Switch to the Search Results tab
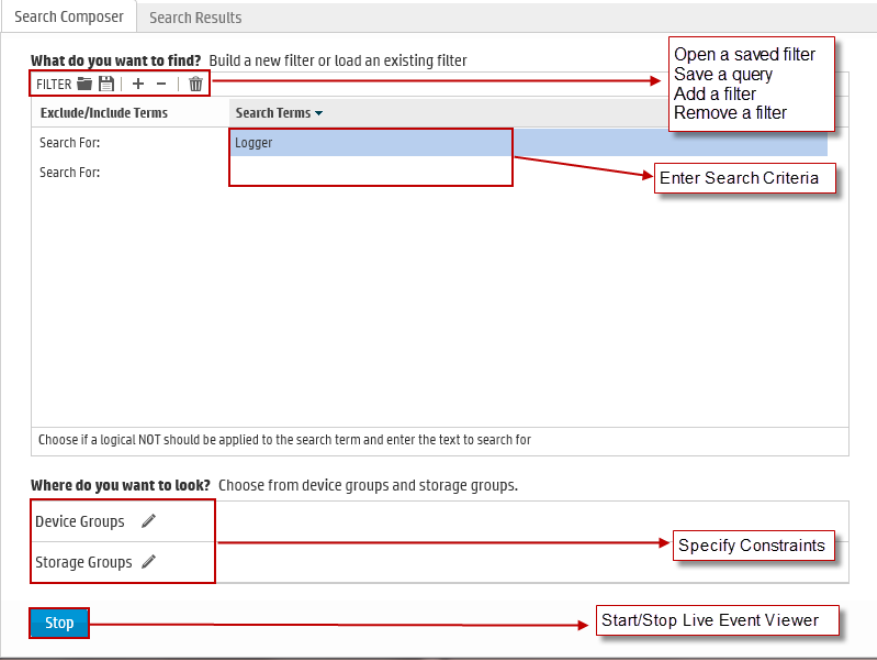Viewport: 877px width, 660px height. [x=195, y=18]
